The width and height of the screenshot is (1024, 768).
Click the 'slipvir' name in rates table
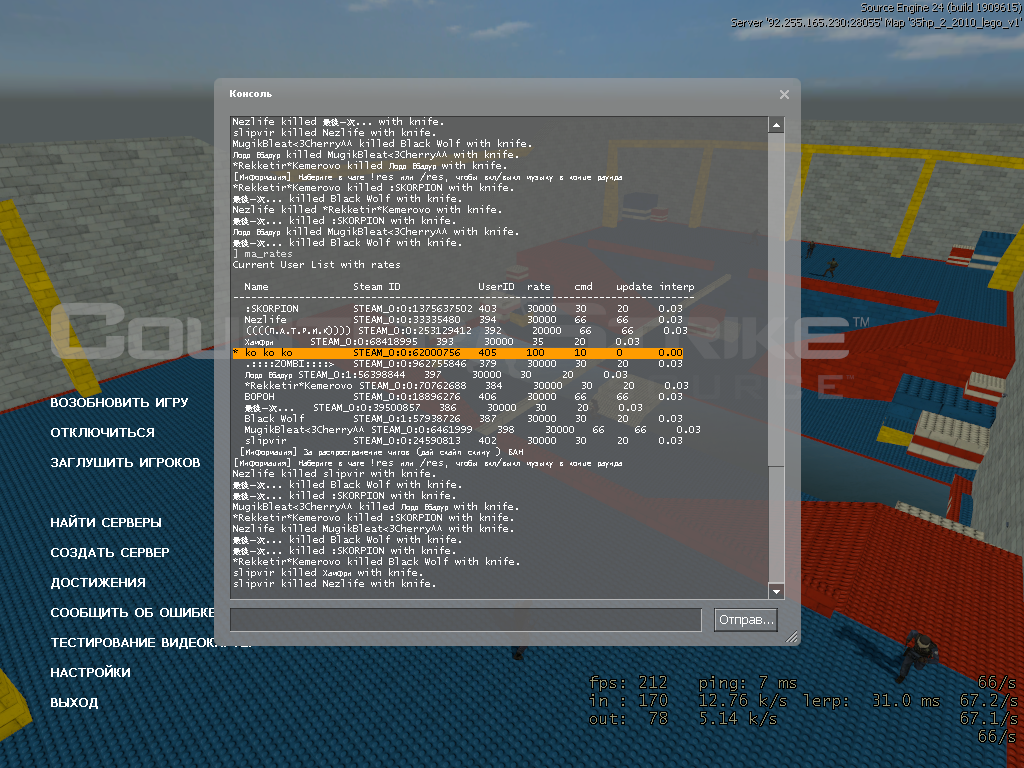265,441
